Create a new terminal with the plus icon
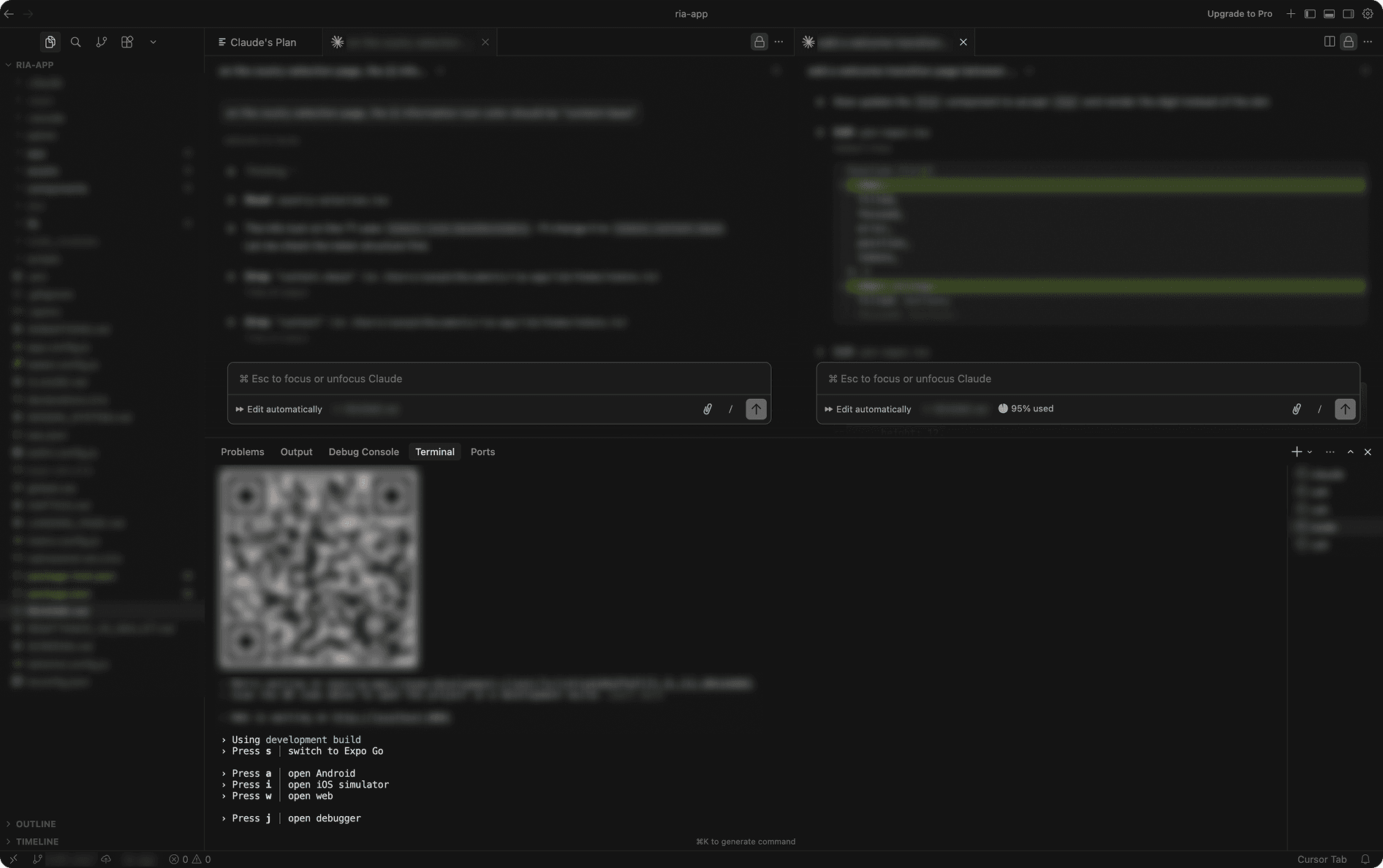Image resolution: width=1383 pixels, height=868 pixels. pyautogui.click(x=1296, y=452)
